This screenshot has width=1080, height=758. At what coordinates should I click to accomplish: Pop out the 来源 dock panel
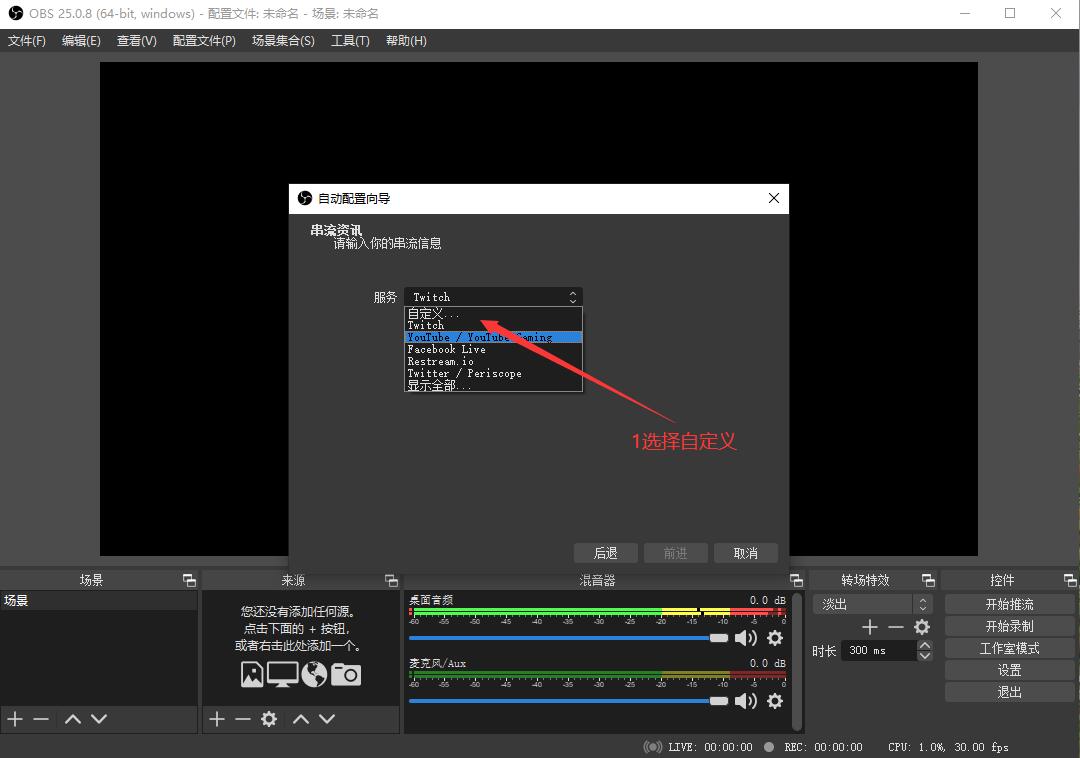pos(391,580)
